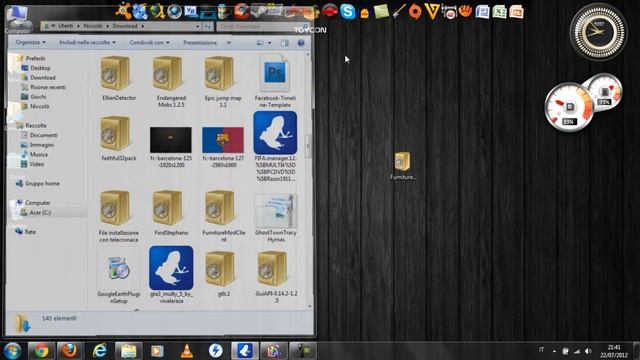This screenshot has height=360, width=640.
Task: Open the Condividi con dropdown
Action: 149,42
